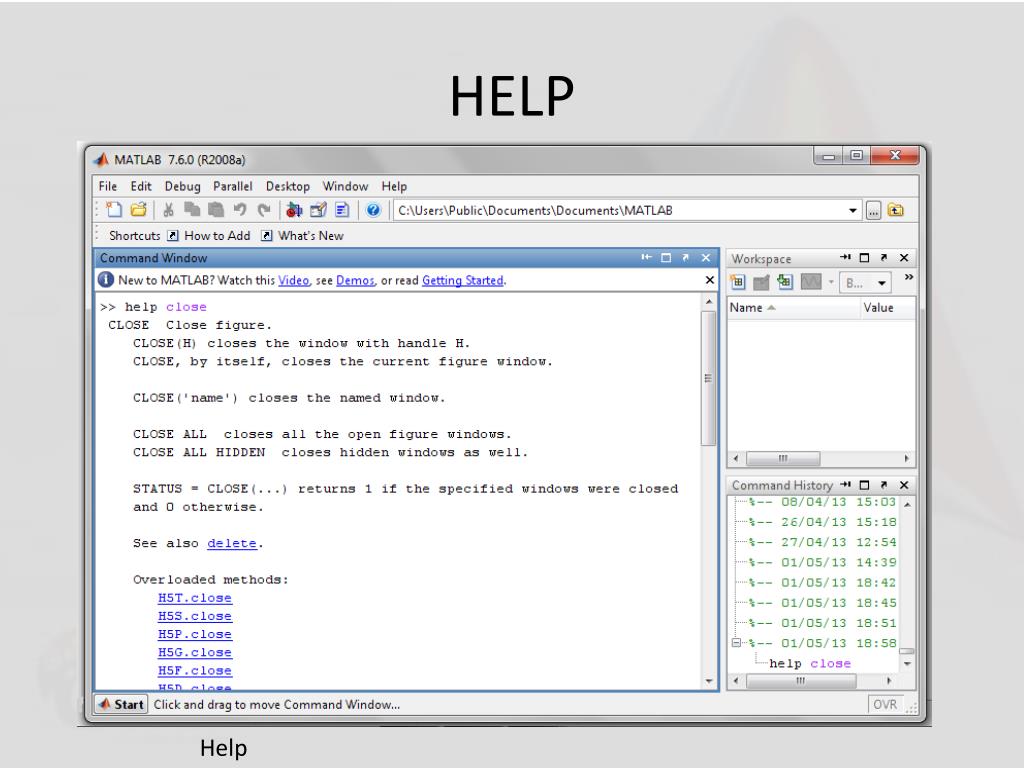This screenshot has width=1024, height=768.
Task: Open the Workspace plot selector dropdown
Action: (865, 283)
